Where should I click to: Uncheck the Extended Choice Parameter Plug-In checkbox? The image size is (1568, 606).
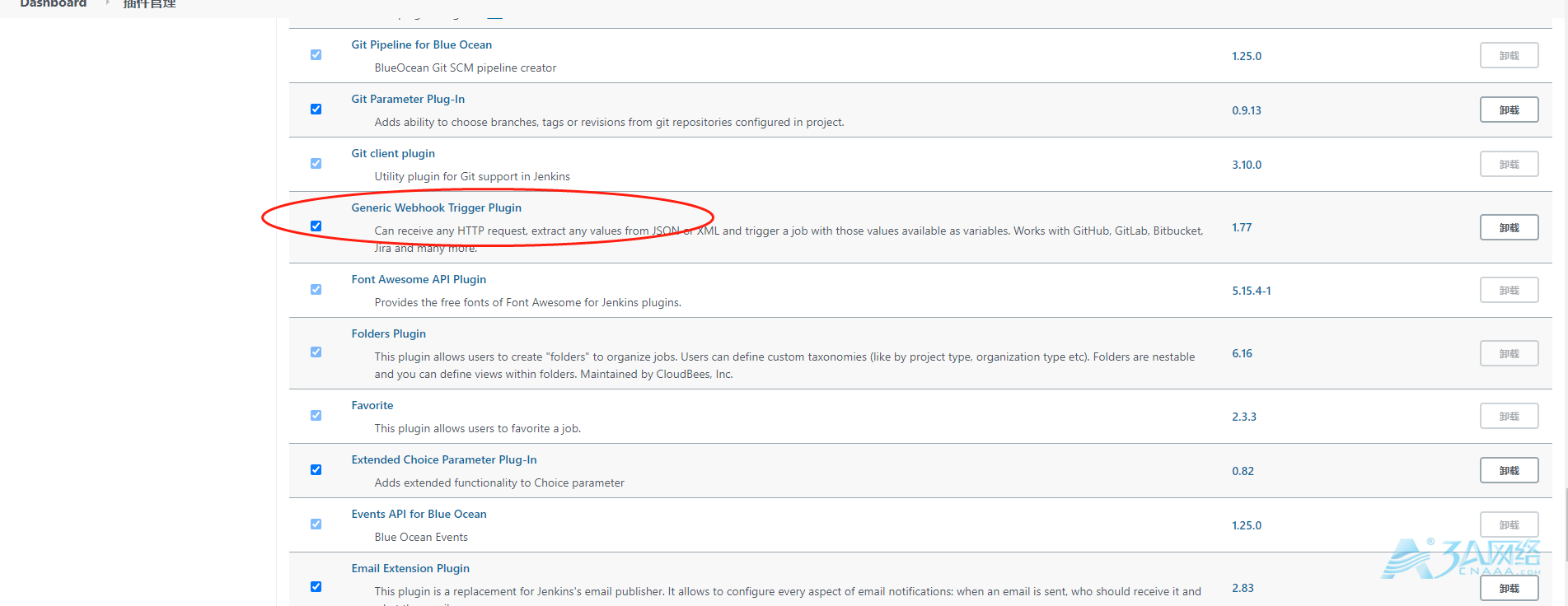[316, 470]
